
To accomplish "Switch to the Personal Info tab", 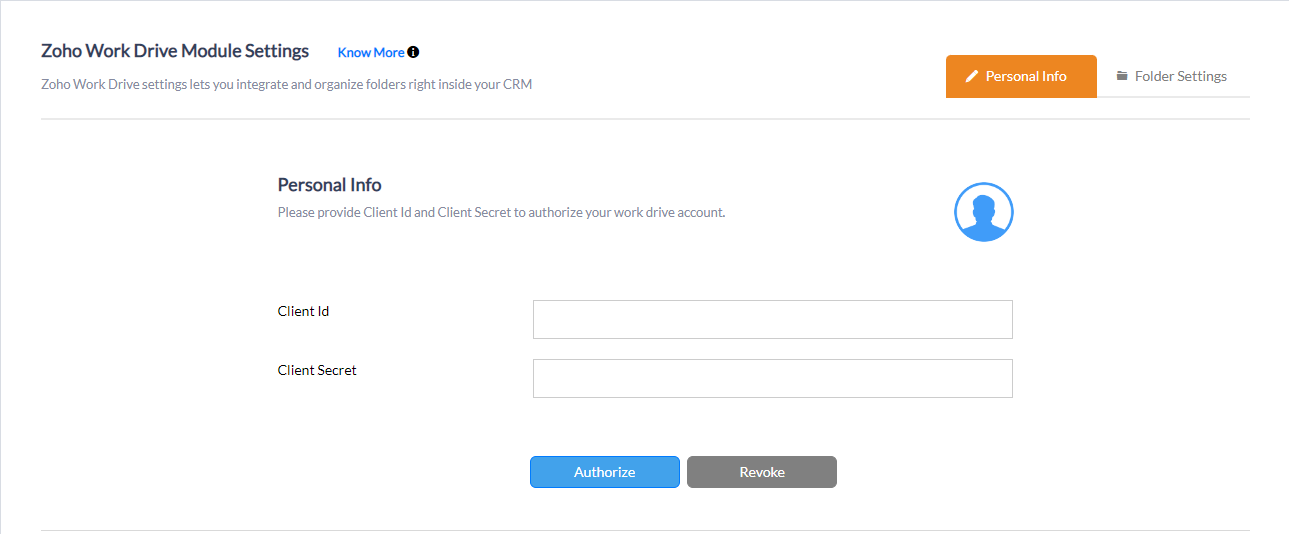I will click(1021, 76).
